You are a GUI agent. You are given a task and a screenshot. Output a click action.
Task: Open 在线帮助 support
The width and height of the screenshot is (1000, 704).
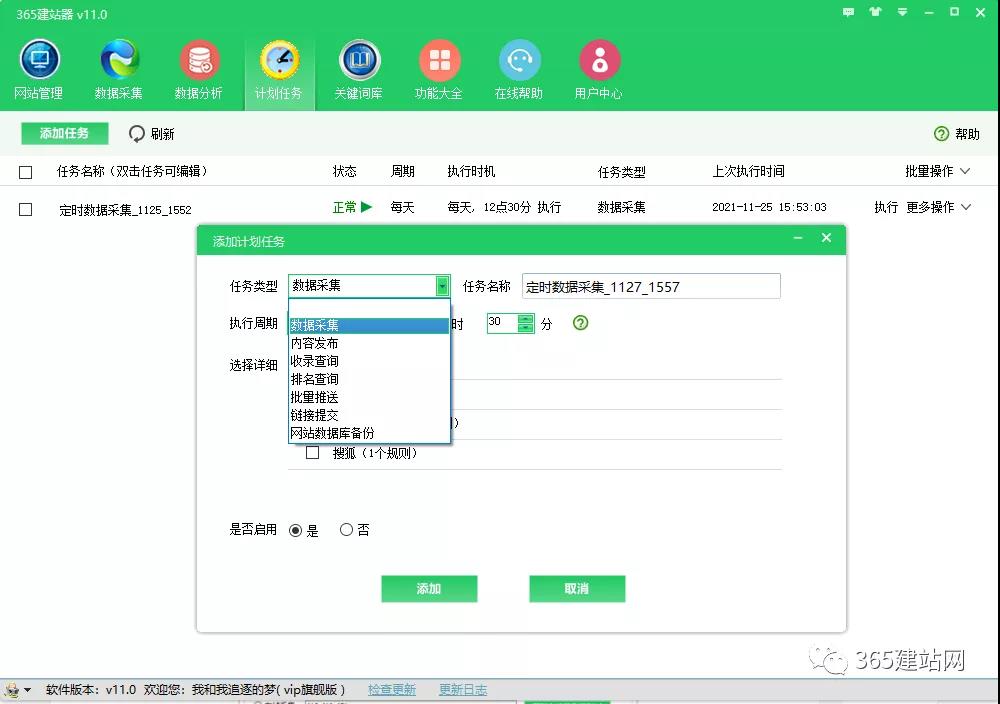click(519, 70)
